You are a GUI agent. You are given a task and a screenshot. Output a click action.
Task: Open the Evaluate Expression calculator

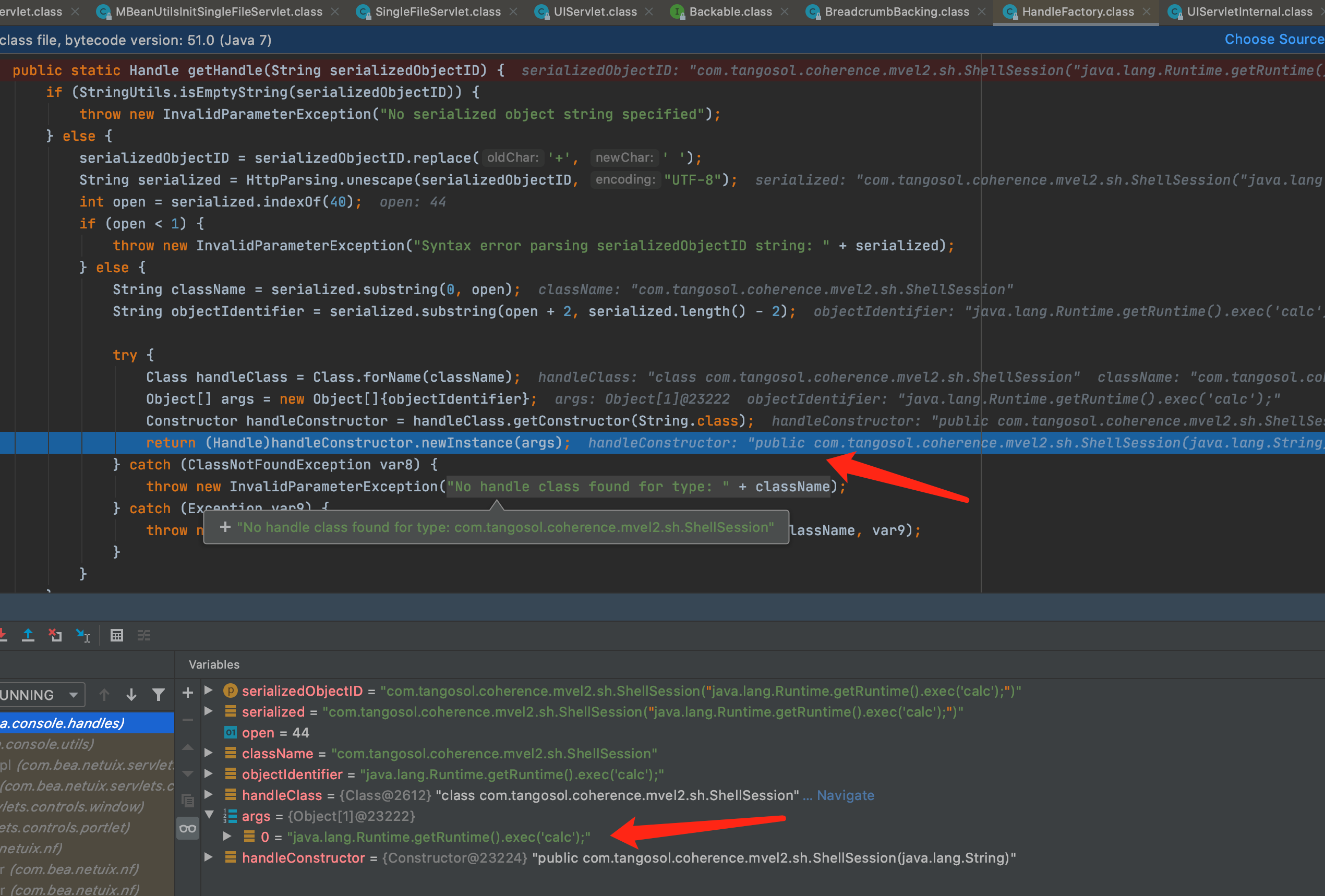[x=116, y=635]
